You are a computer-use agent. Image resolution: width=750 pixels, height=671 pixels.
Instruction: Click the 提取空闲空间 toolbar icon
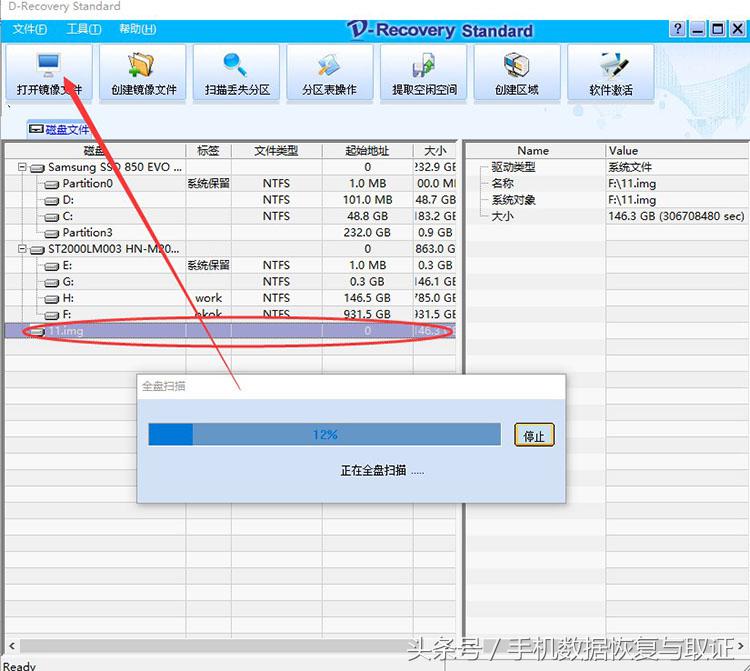coord(424,72)
